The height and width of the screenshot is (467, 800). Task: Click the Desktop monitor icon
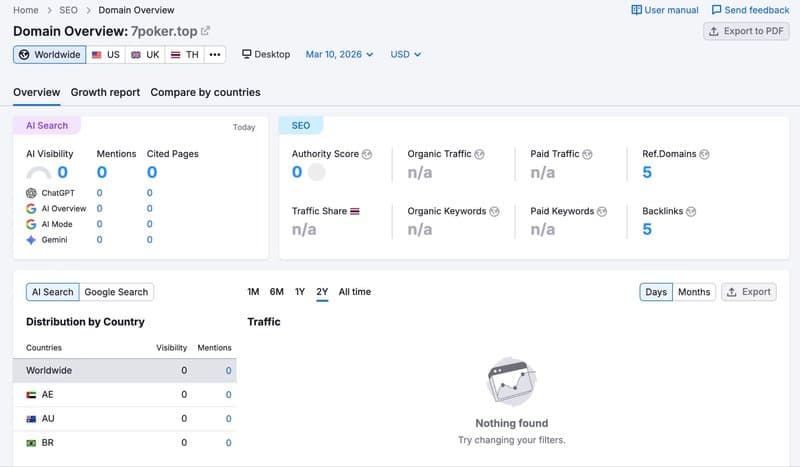click(x=246, y=54)
